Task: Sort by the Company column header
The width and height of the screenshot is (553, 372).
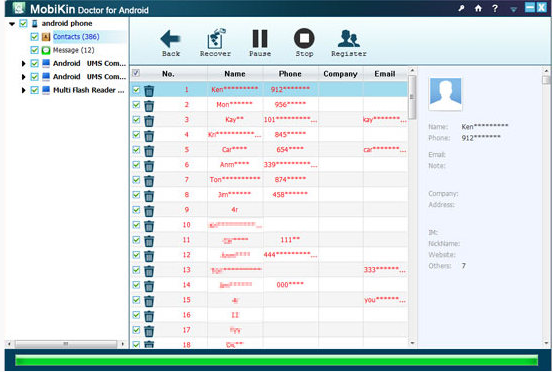Action: coord(340,74)
